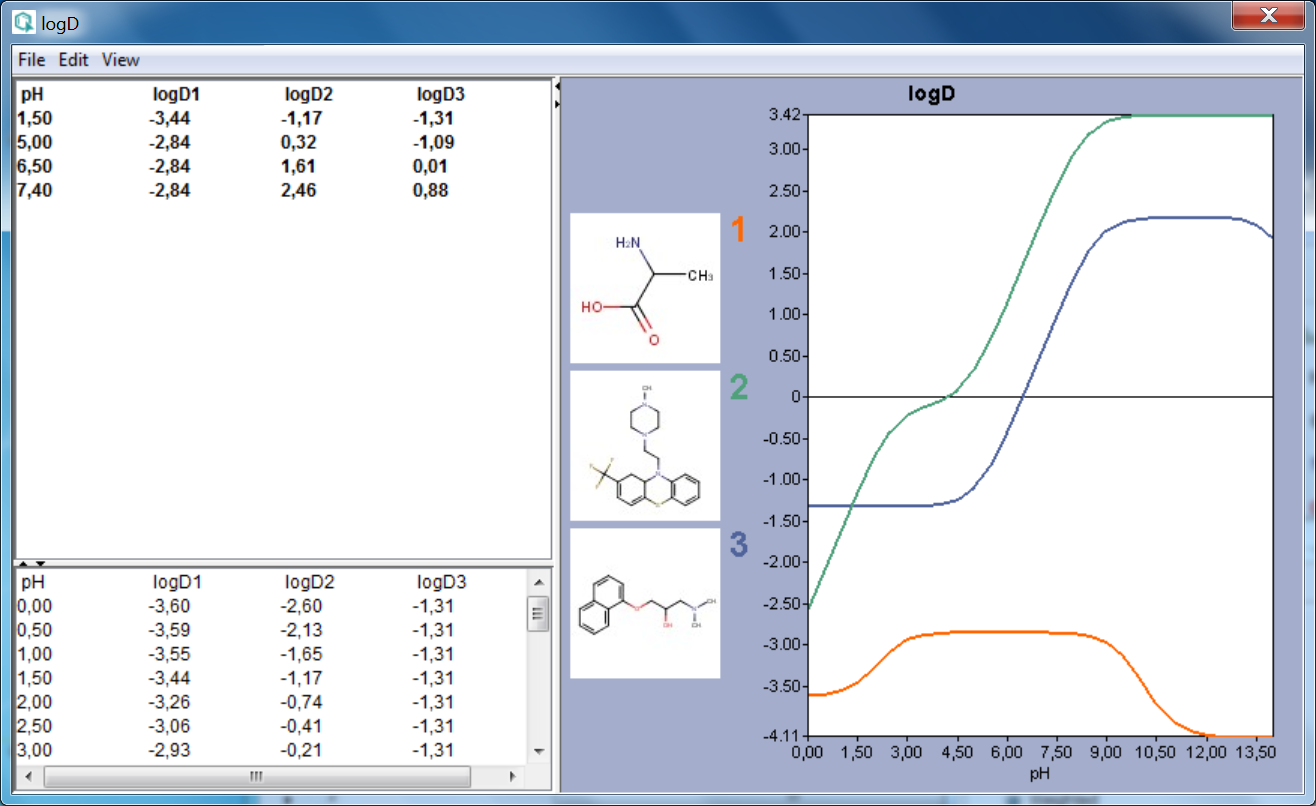
Task: Select the phenothiazine molecule 2 structure thumbnail
Action: tap(645, 446)
